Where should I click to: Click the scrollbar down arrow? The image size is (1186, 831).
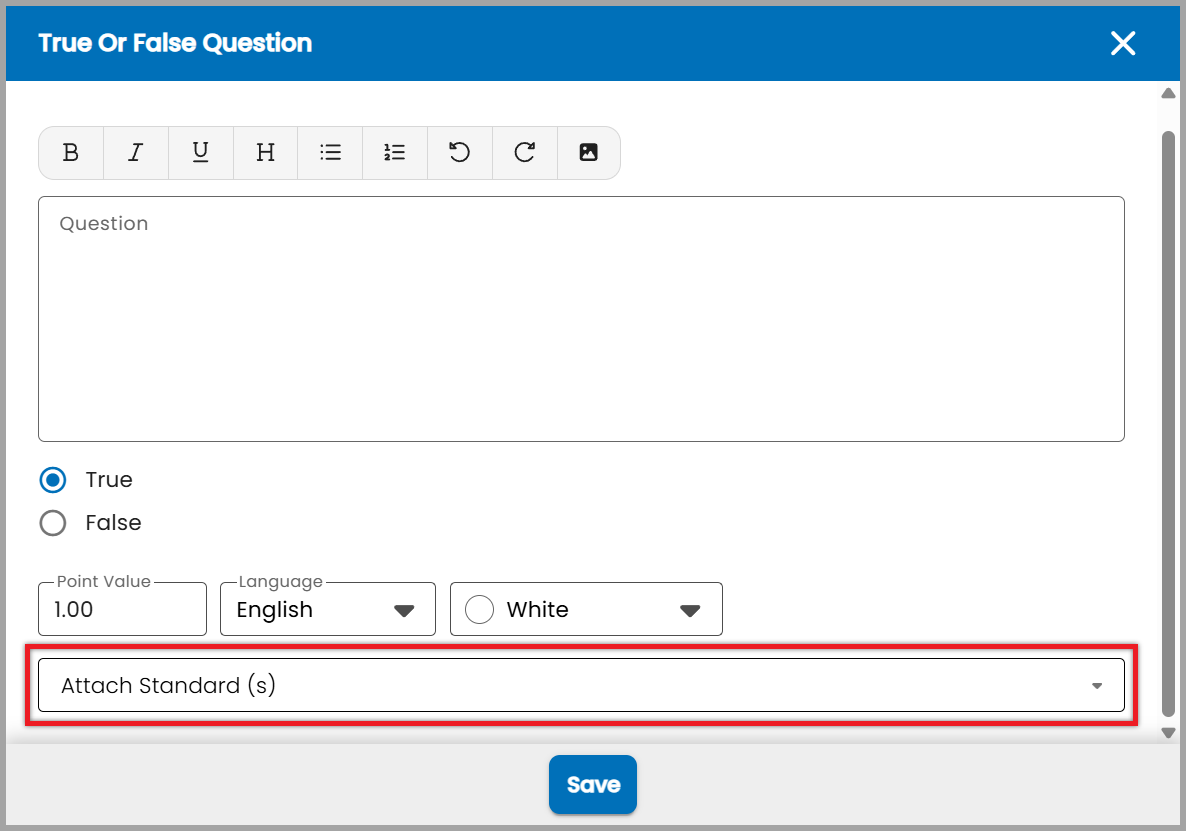(x=1169, y=733)
